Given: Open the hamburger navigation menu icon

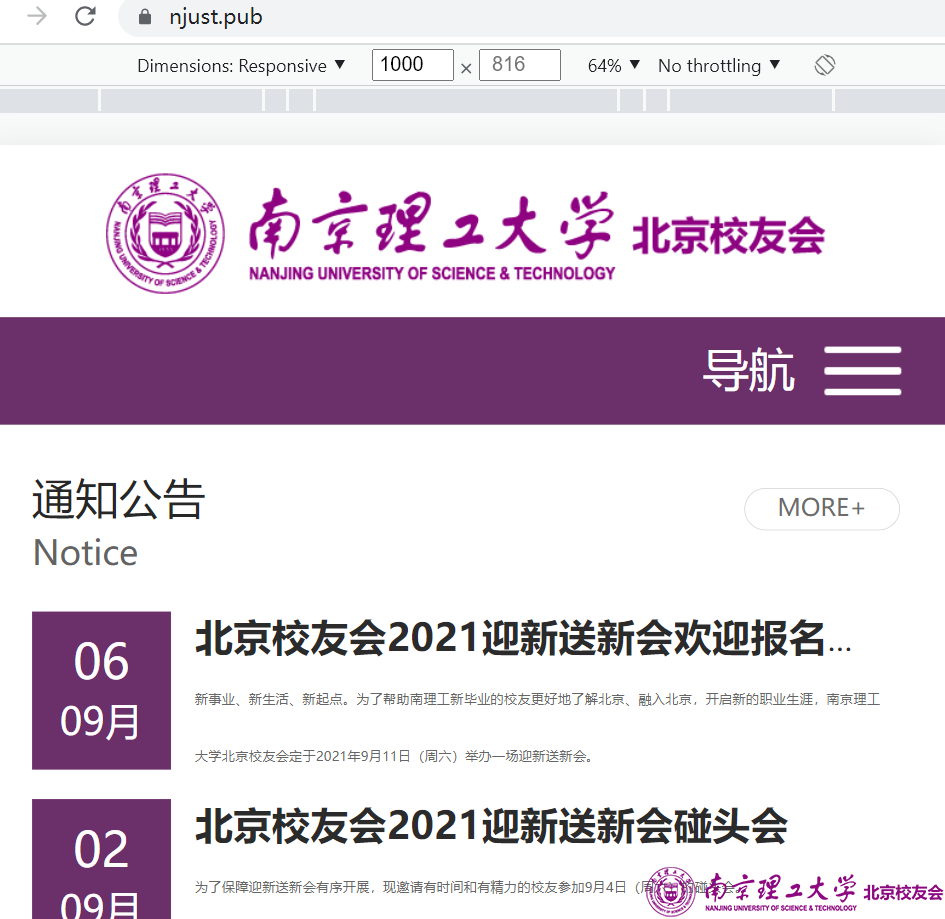Looking at the screenshot, I should coord(862,371).
